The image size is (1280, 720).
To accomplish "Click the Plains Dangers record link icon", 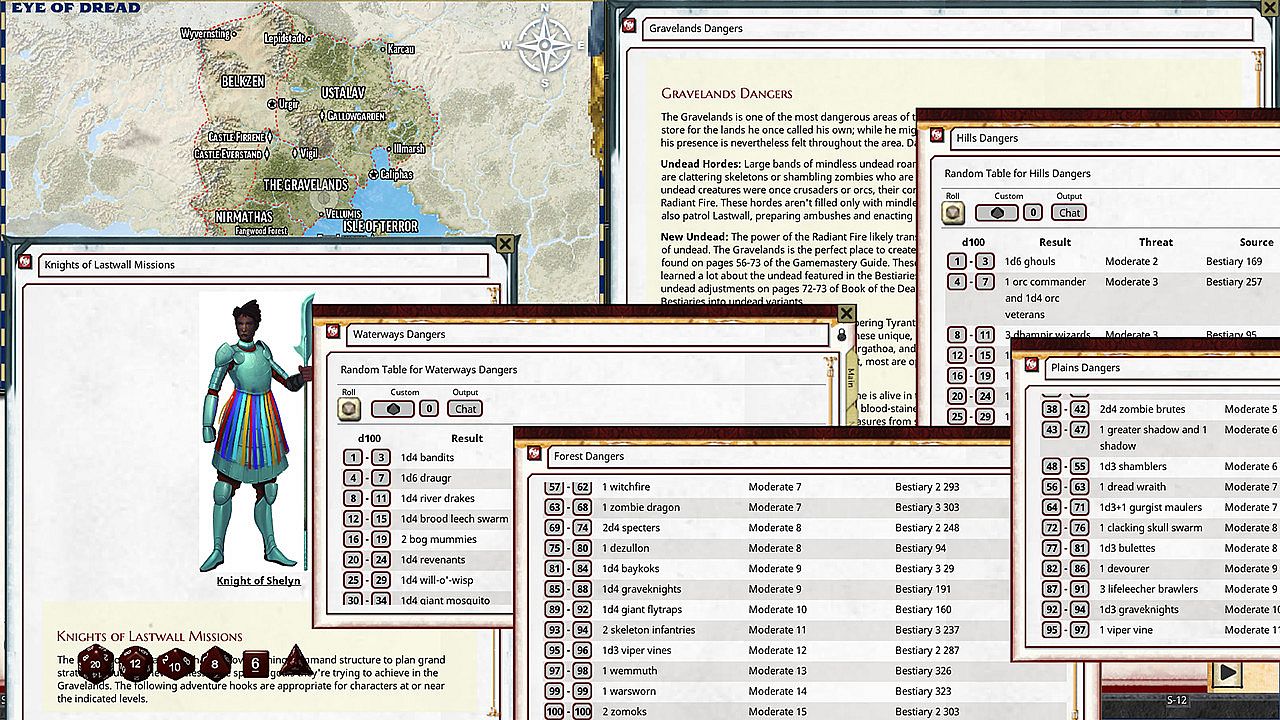I will click(1031, 367).
